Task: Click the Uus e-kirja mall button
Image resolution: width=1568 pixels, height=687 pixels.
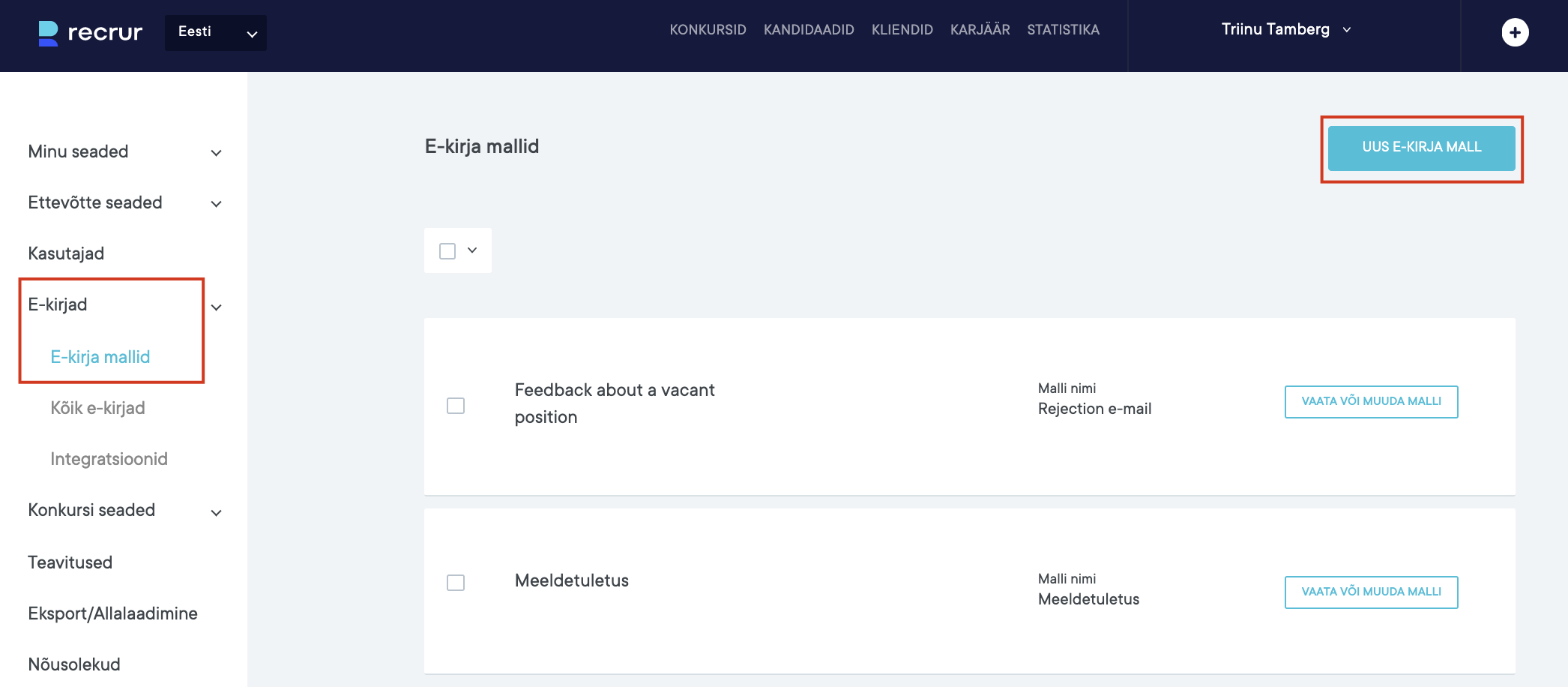Action: [x=1421, y=148]
